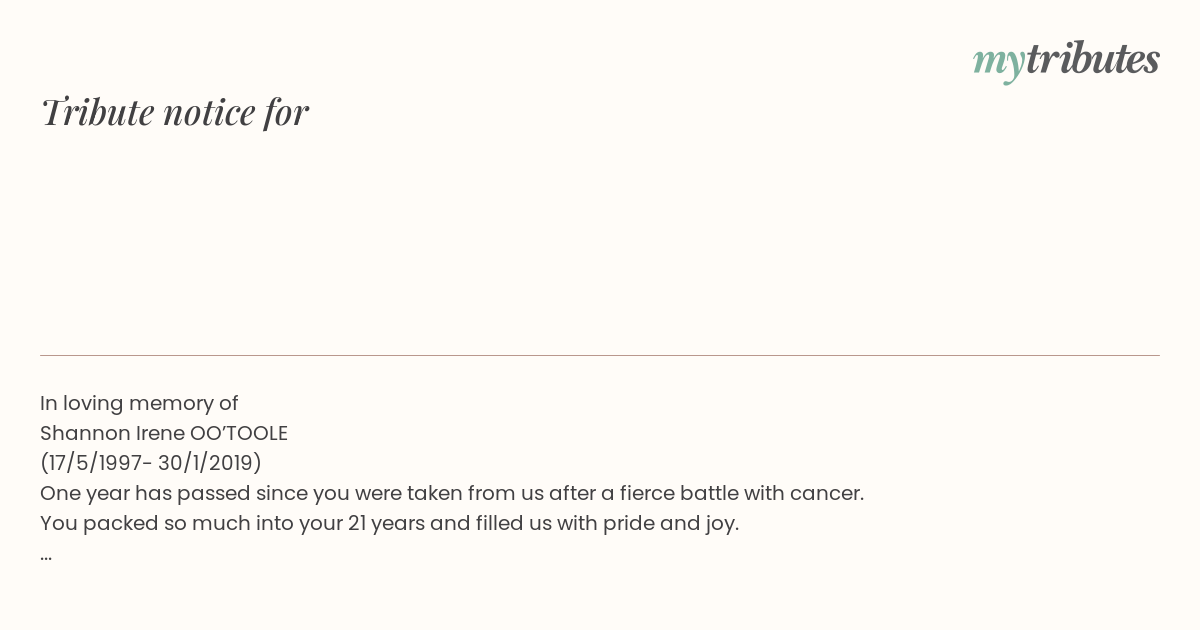This screenshot has width=1200, height=630.
Task: Select the name Shannon Irene OO'TOOLE
Action: (x=164, y=433)
